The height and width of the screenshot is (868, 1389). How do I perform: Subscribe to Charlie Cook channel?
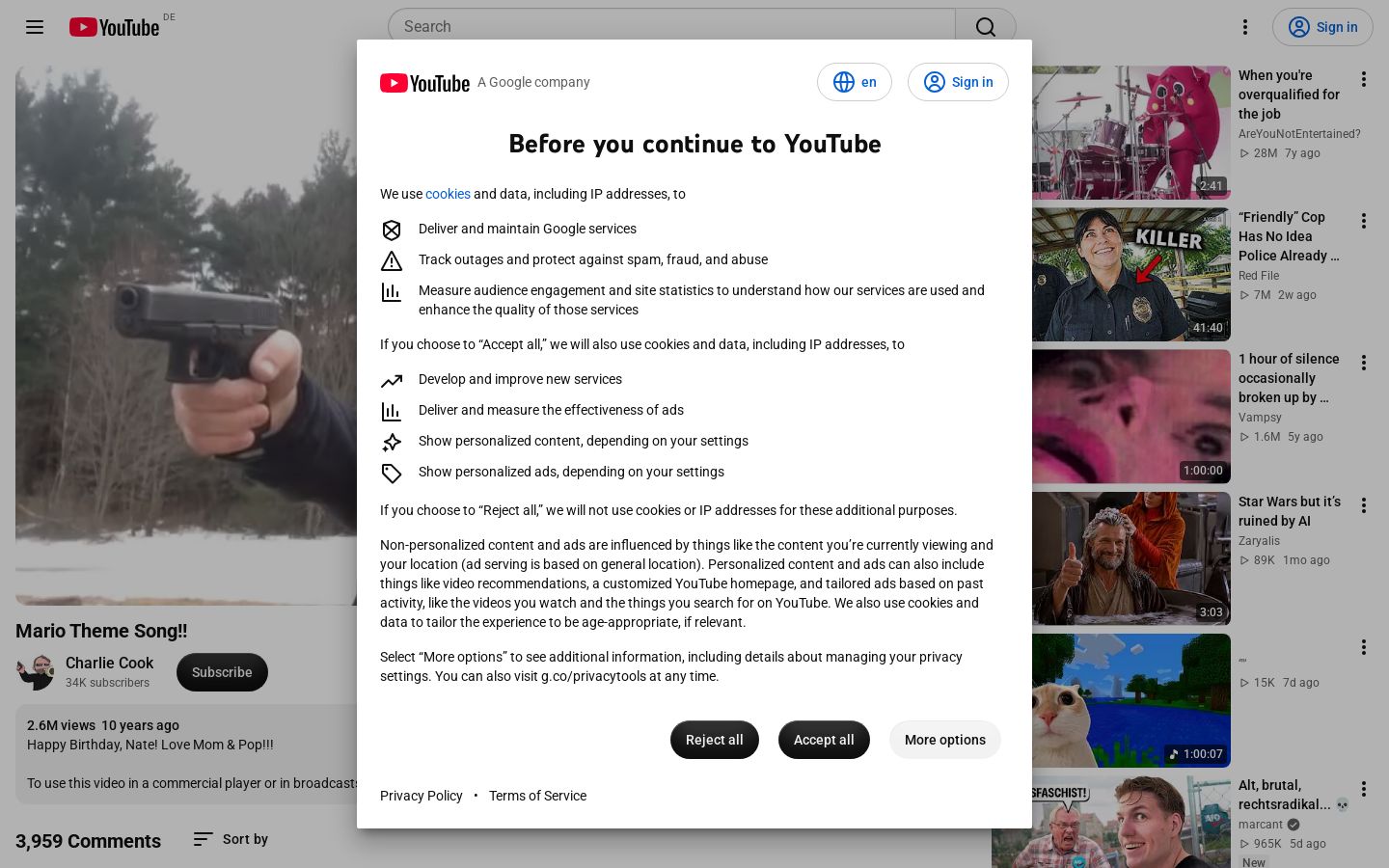point(222,672)
